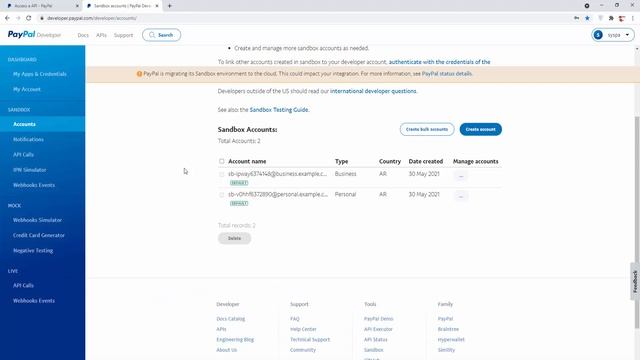Open Docs Catalog footer link
The image size is (640, 360).
[x=231, y=319]
